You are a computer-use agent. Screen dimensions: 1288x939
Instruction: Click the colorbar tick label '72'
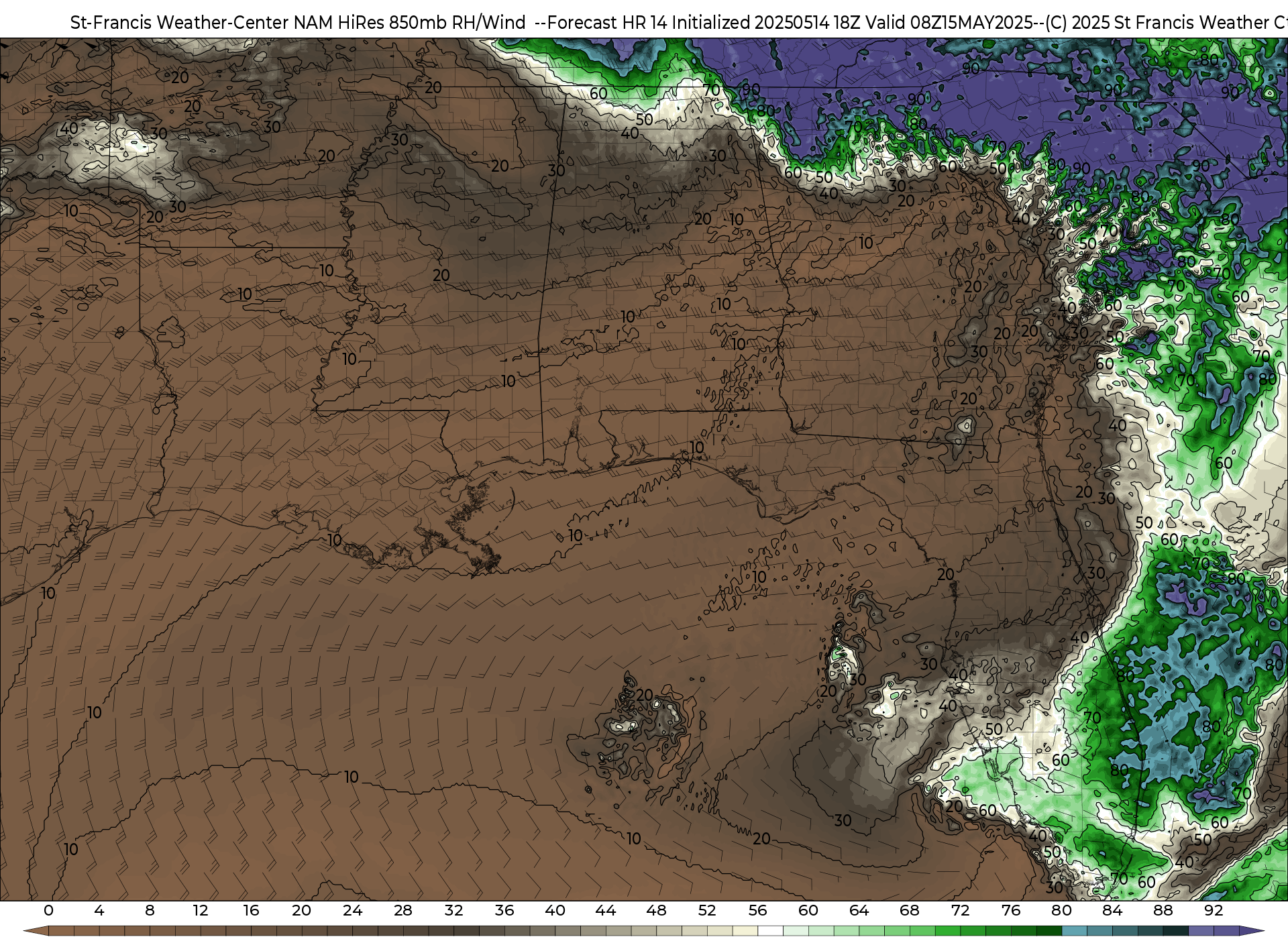(961, 910)
